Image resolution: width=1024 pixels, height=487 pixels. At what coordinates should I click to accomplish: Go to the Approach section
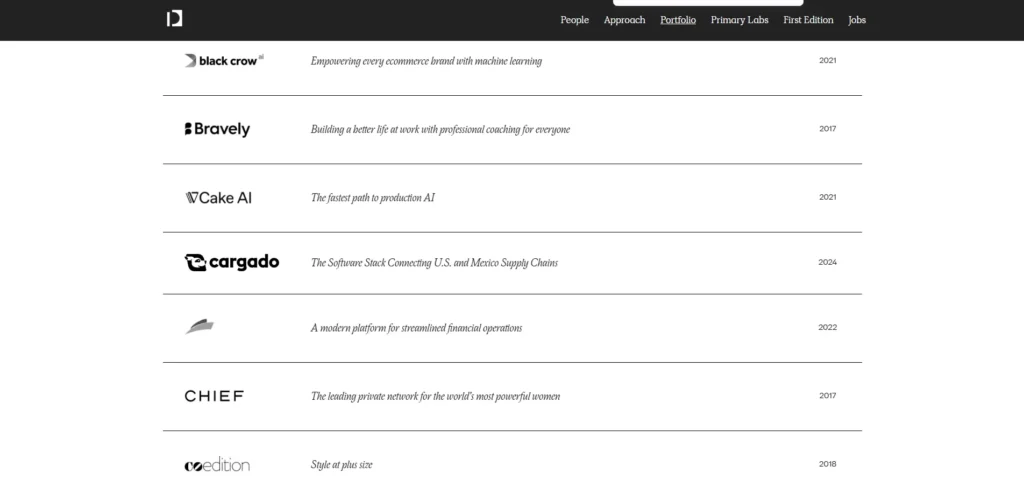624,20
